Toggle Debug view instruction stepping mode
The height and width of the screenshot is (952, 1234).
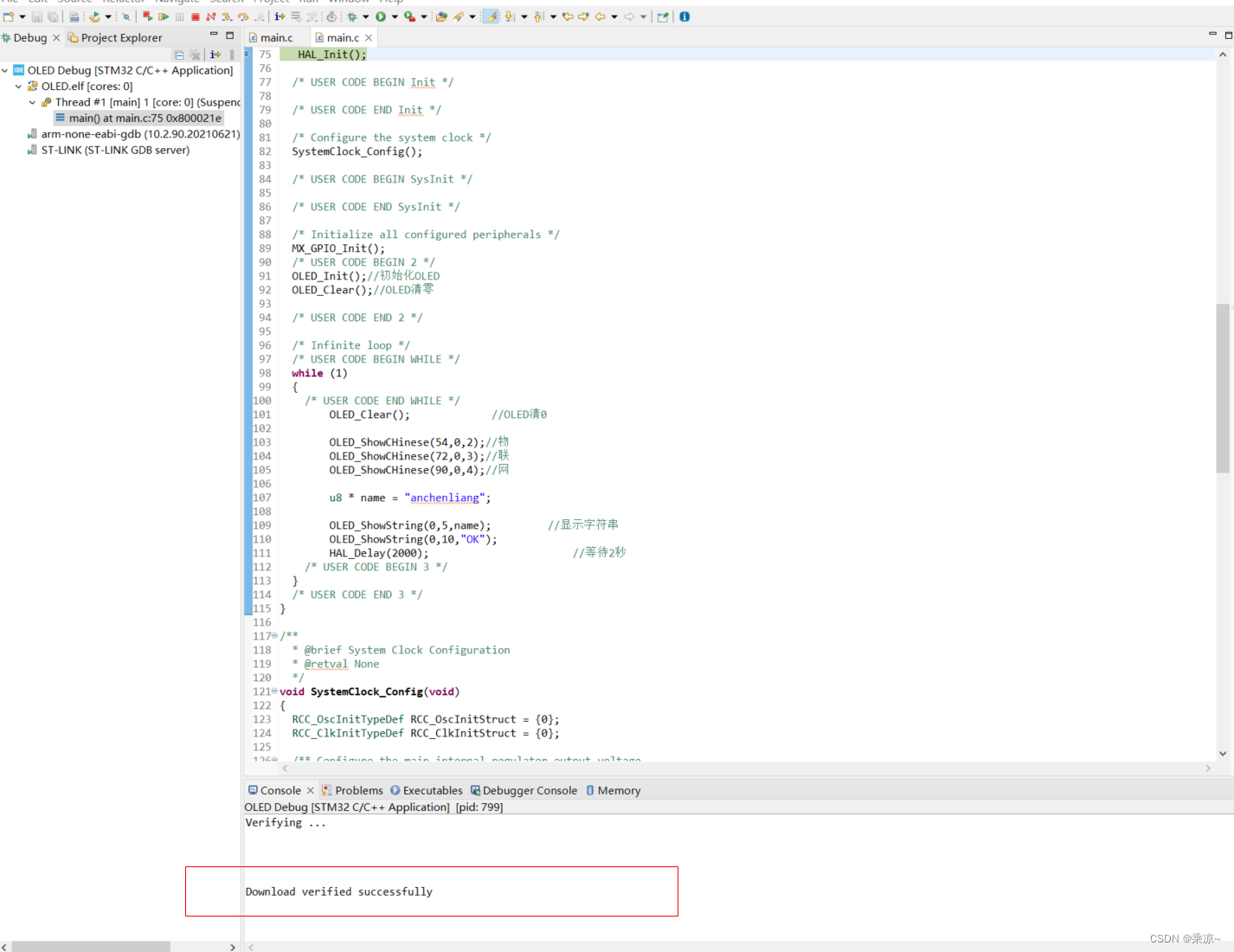[x=215, y=55]
